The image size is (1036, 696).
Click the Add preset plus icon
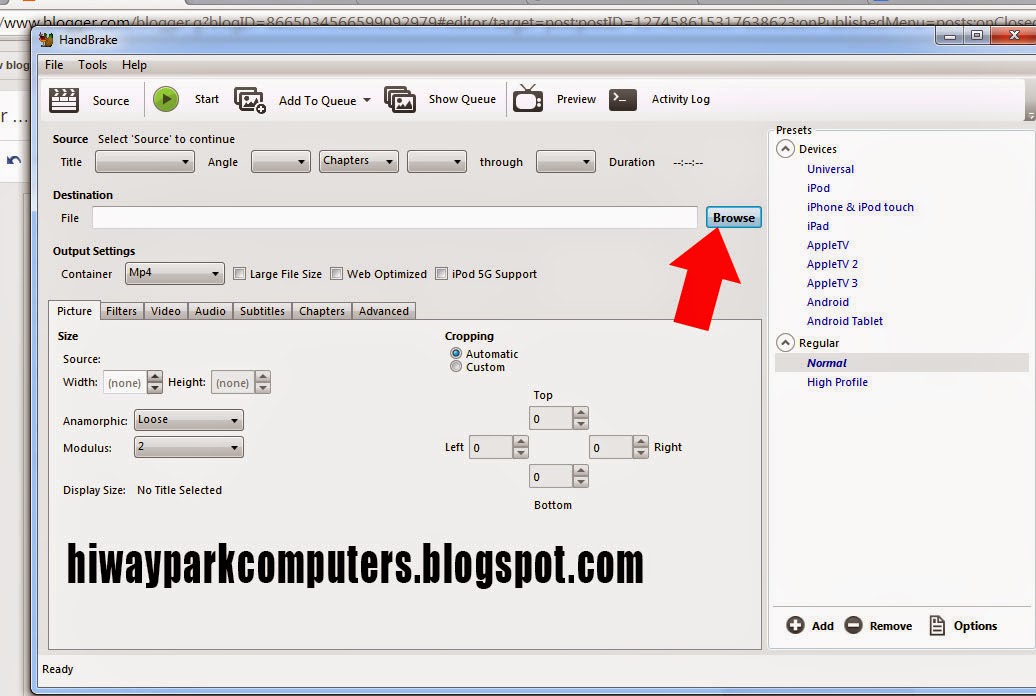795,625
